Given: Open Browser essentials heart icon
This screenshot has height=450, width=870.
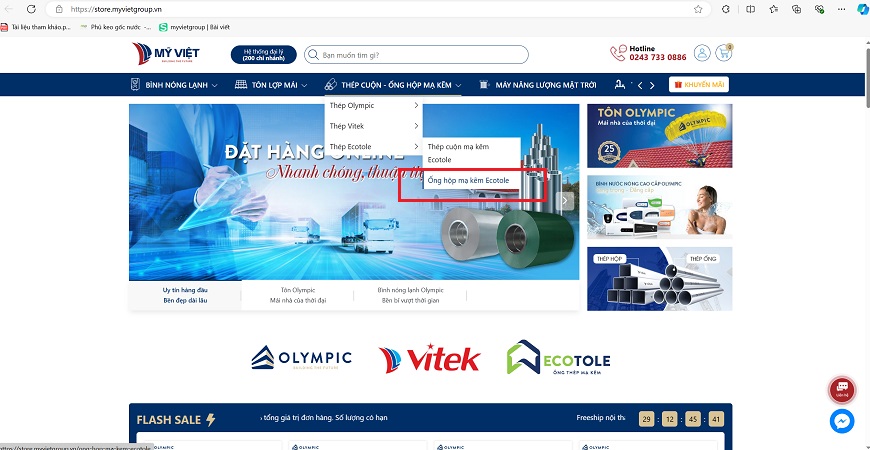Looking at the screenshot, I should 819,9.
